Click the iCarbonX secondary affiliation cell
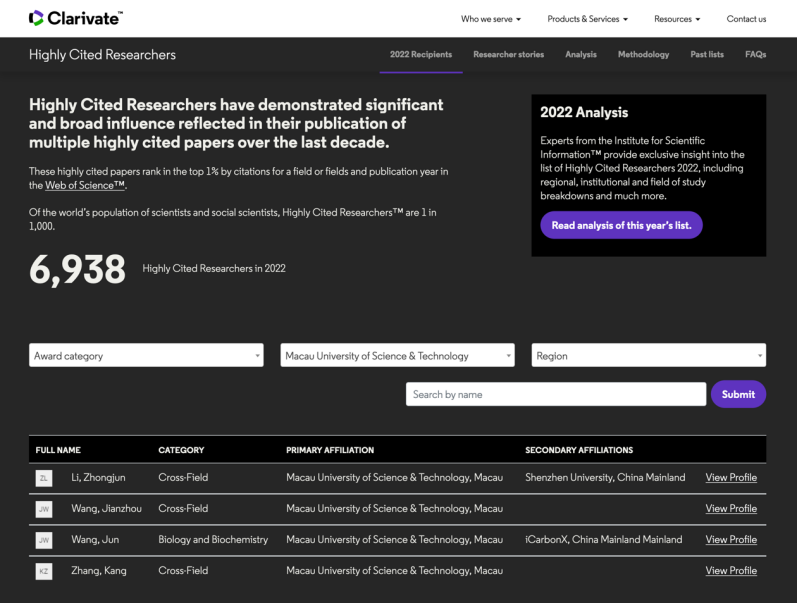 (x=603, y=539)
